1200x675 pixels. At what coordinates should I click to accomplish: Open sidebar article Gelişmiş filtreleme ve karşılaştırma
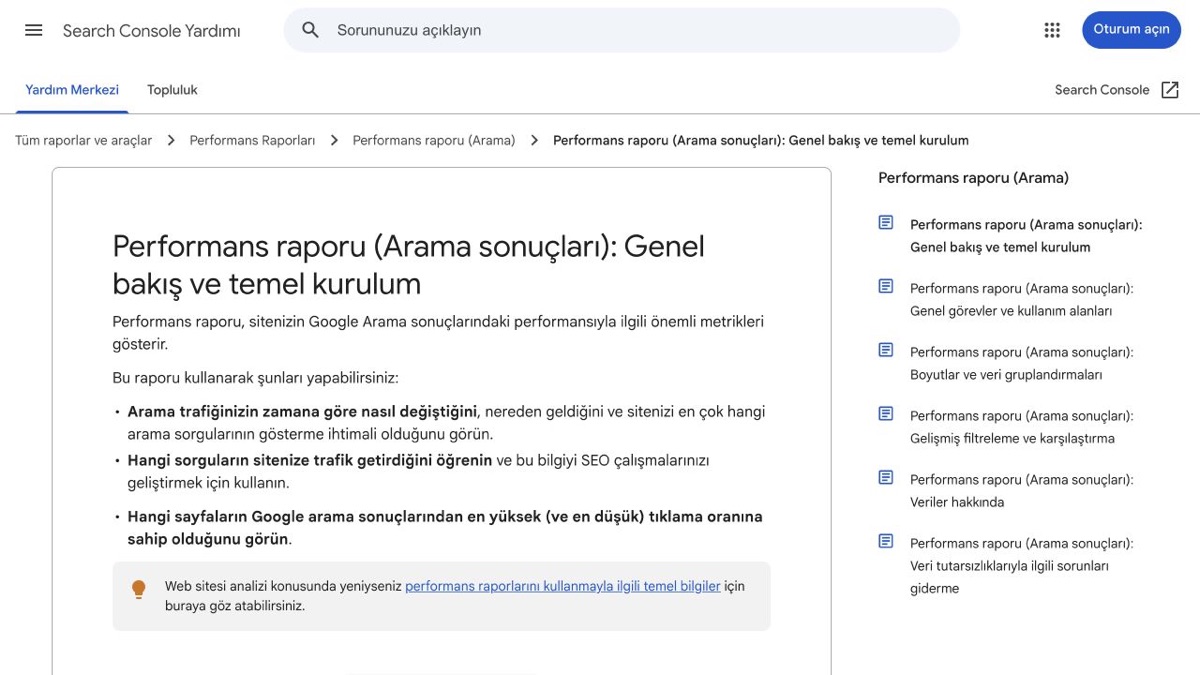[x=1022, y=427]
